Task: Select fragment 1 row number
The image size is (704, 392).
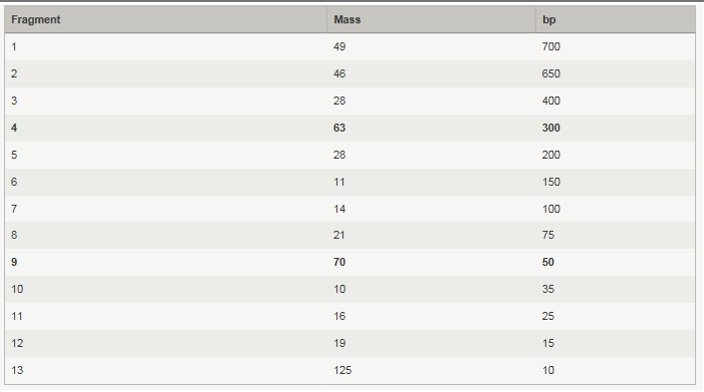Action: [14, 47]
